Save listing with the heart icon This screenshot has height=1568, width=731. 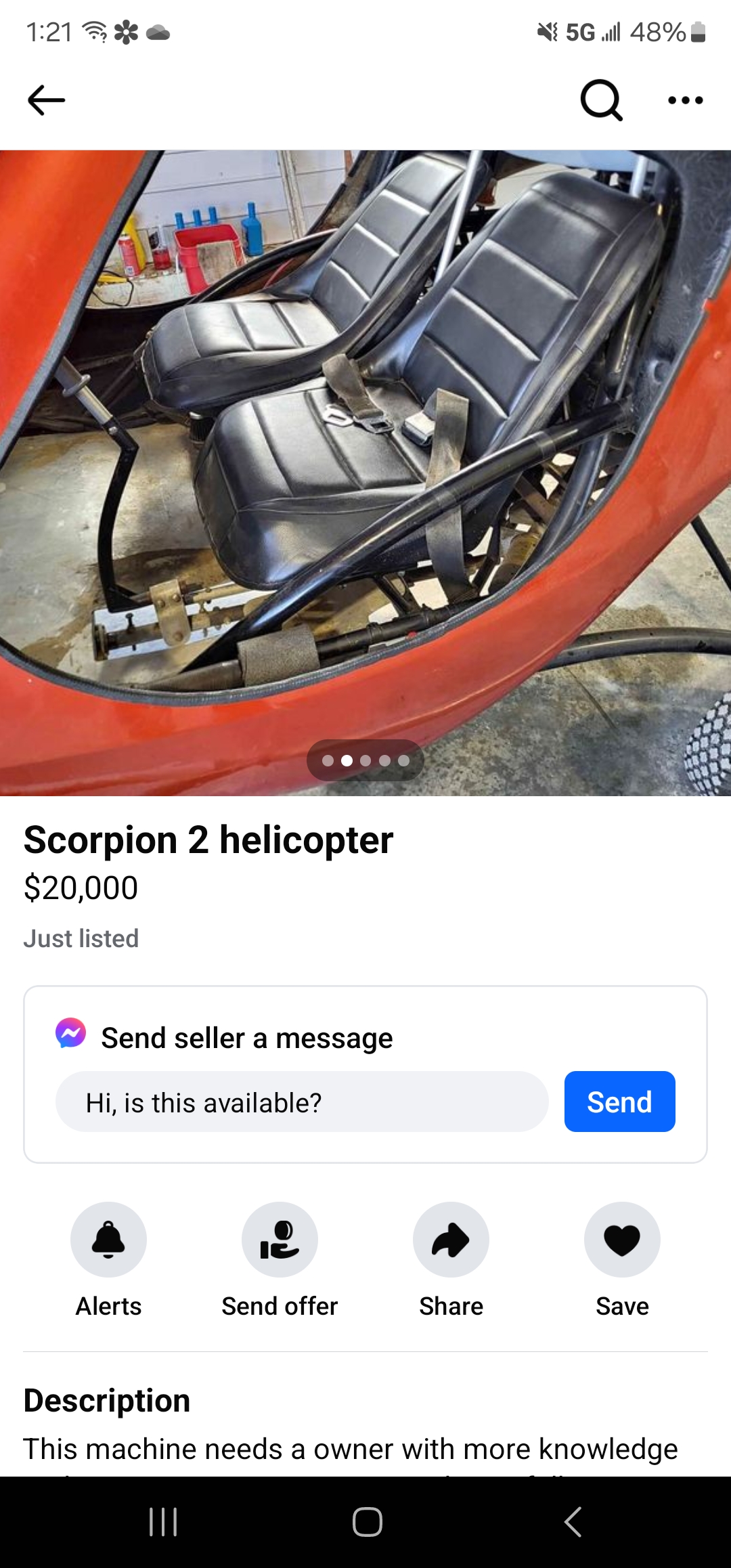[x=622, y=1240]
